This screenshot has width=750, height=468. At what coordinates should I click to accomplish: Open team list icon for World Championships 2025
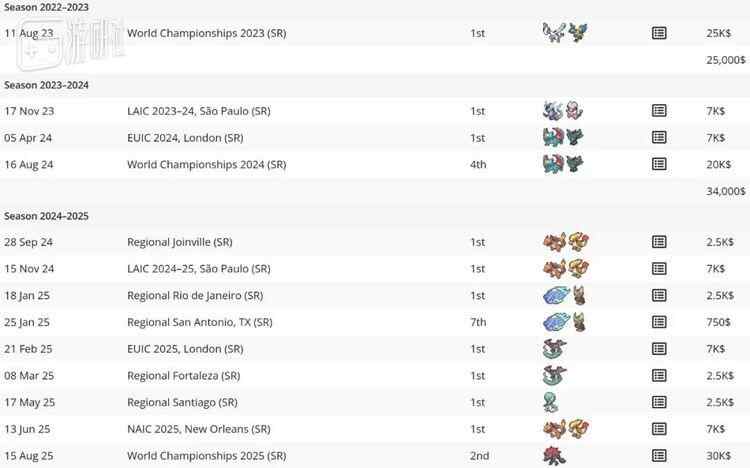(x=659, y=456)
